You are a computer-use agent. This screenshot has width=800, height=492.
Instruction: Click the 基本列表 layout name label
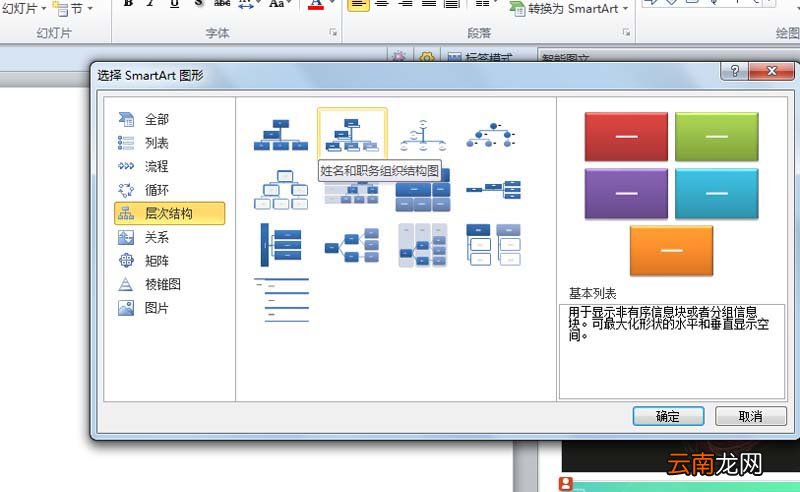(x=592, y=293)
